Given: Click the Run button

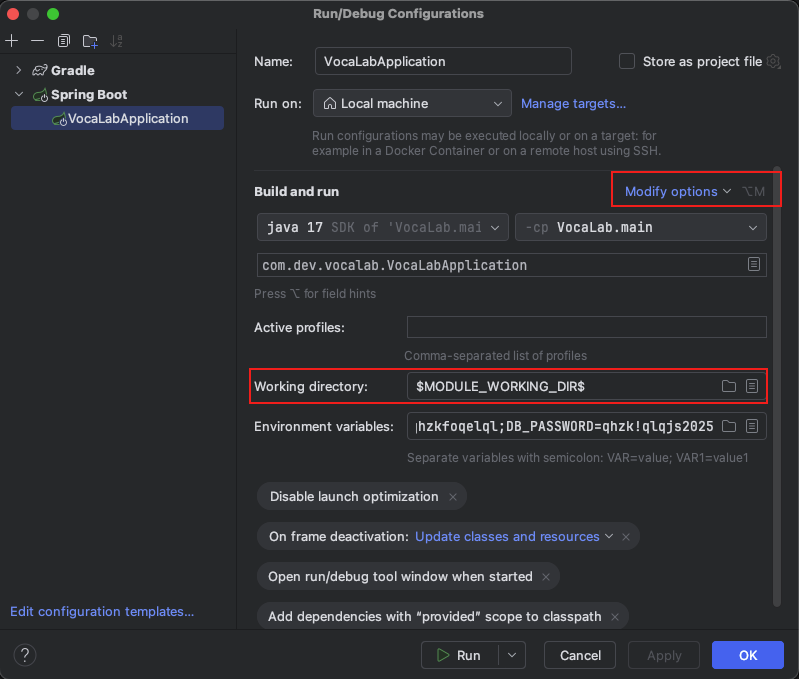Looking at the screenshot, I should point(460,655).
